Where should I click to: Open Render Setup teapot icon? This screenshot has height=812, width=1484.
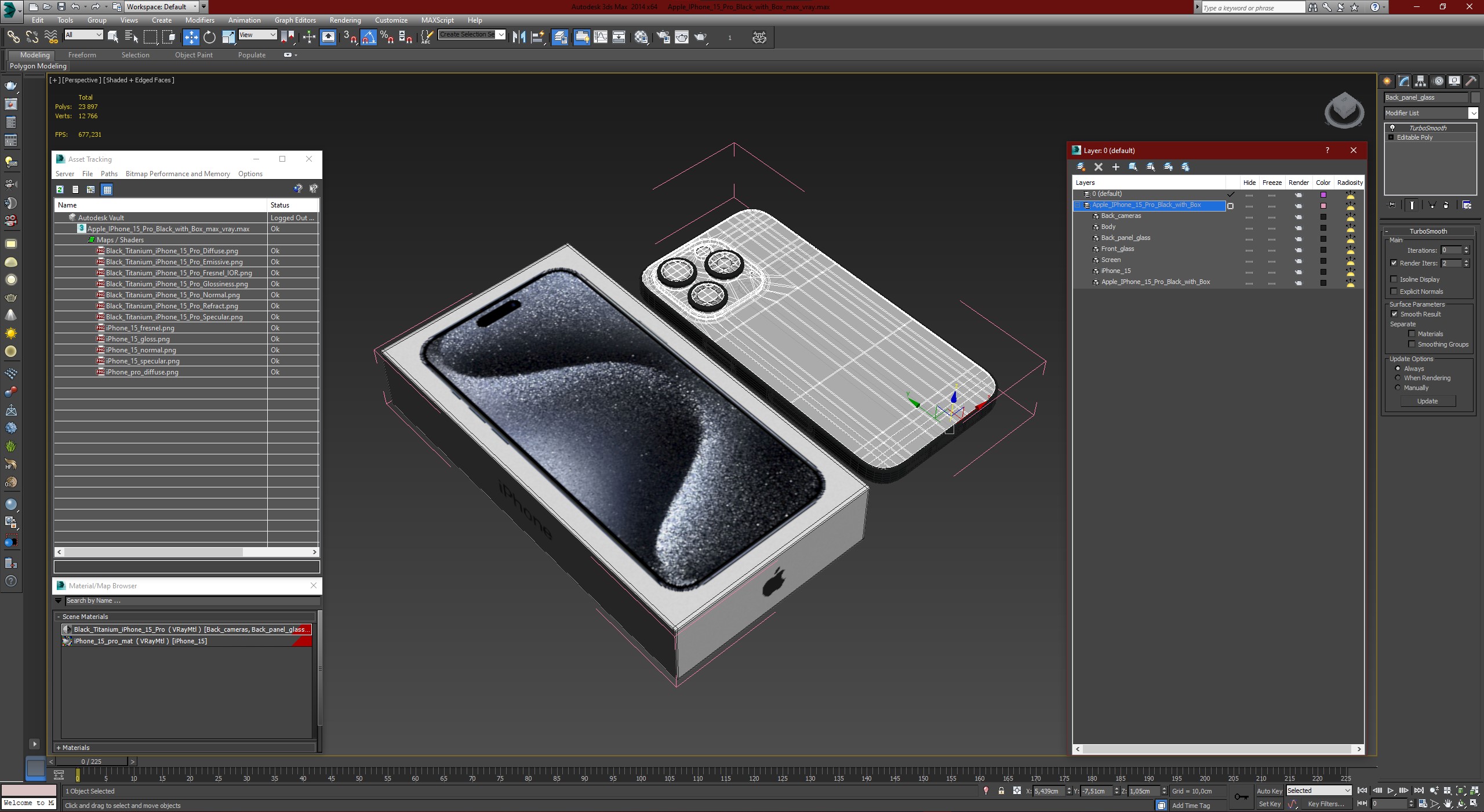click(x=663, y=37)
